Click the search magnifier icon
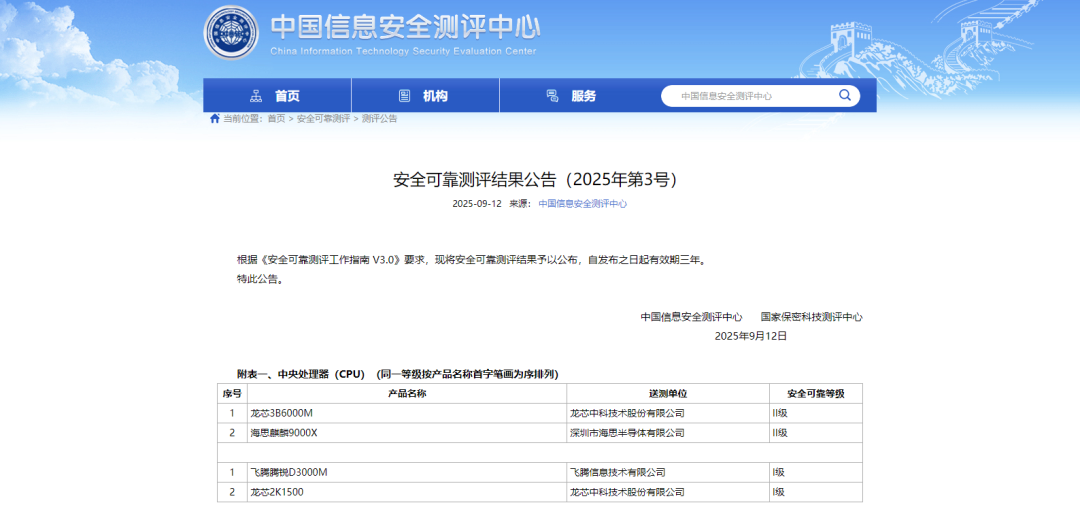 pos(844,96)
